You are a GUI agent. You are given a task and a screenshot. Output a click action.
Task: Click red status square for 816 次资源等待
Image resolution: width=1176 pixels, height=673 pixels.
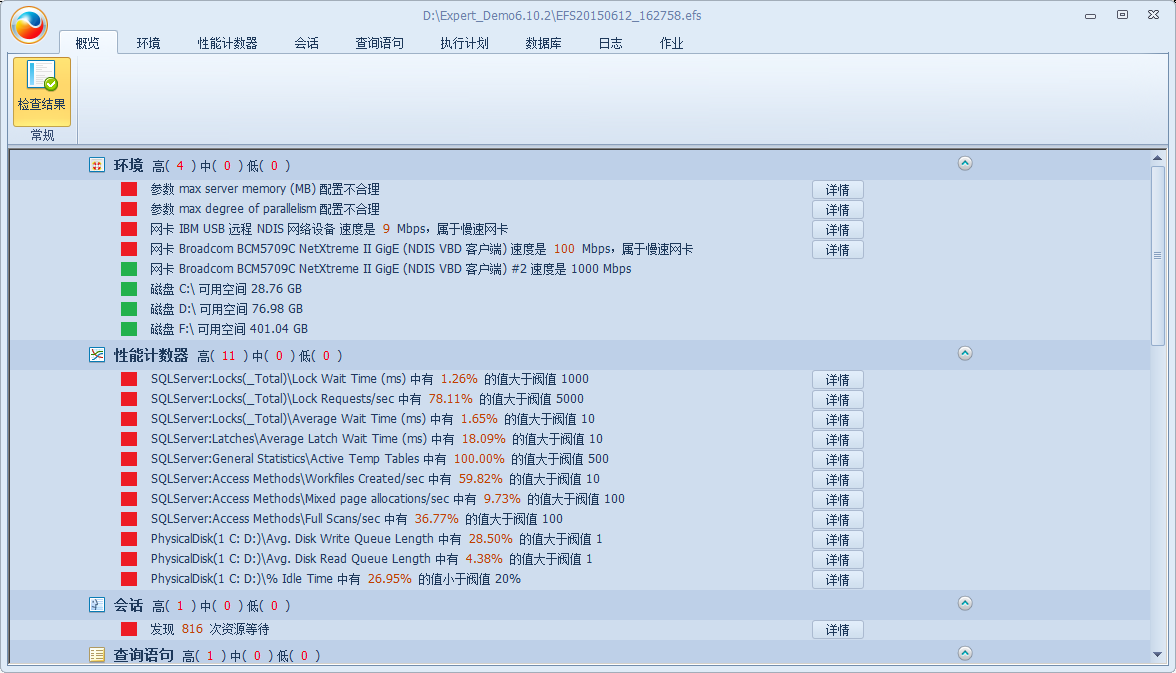129,629
